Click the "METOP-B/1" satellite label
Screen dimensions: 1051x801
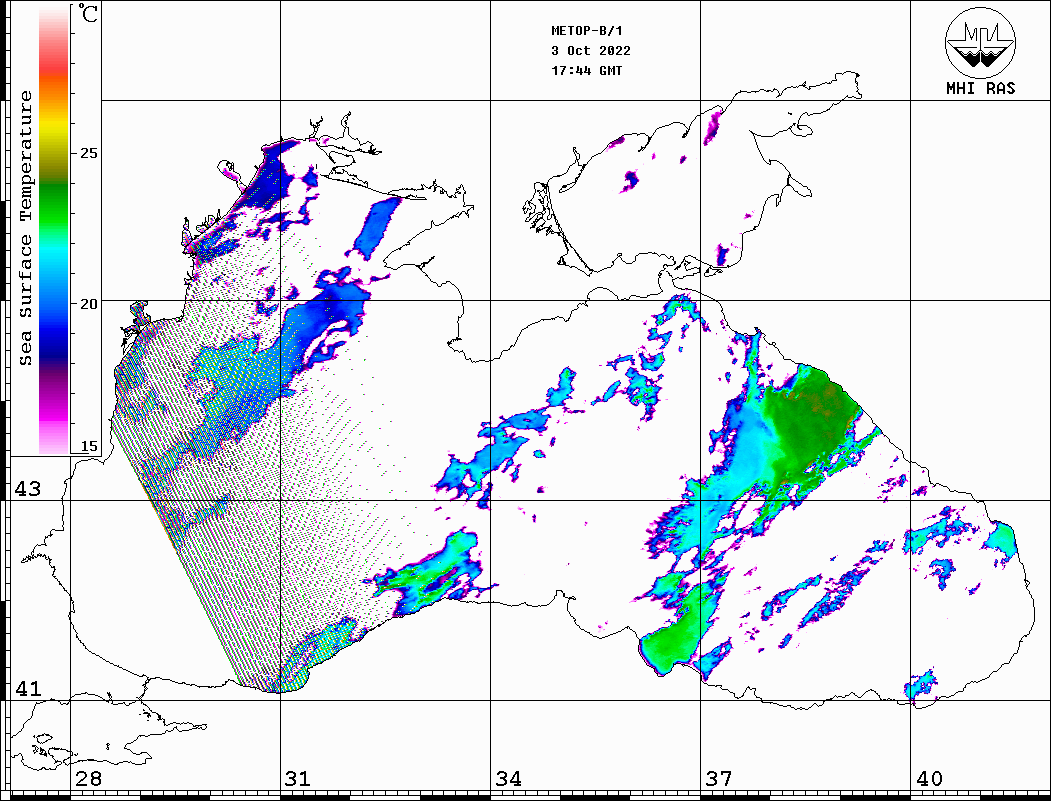point(586,31)
